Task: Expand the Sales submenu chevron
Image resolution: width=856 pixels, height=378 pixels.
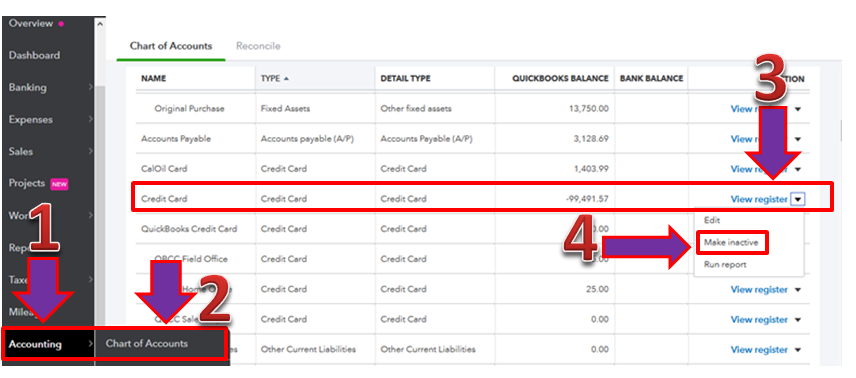Action: (91, 151)
